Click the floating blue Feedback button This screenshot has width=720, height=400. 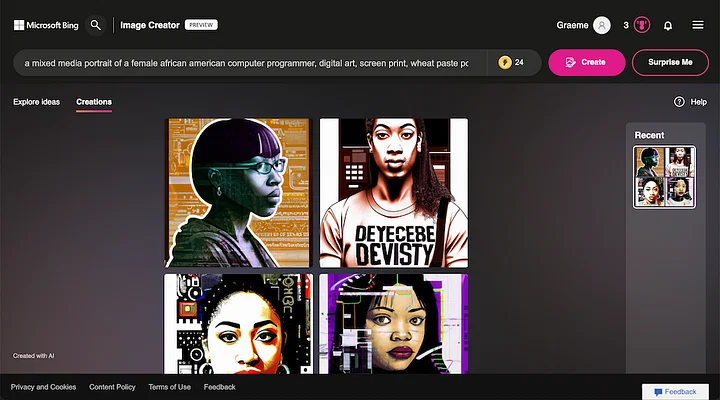[675, 392]
